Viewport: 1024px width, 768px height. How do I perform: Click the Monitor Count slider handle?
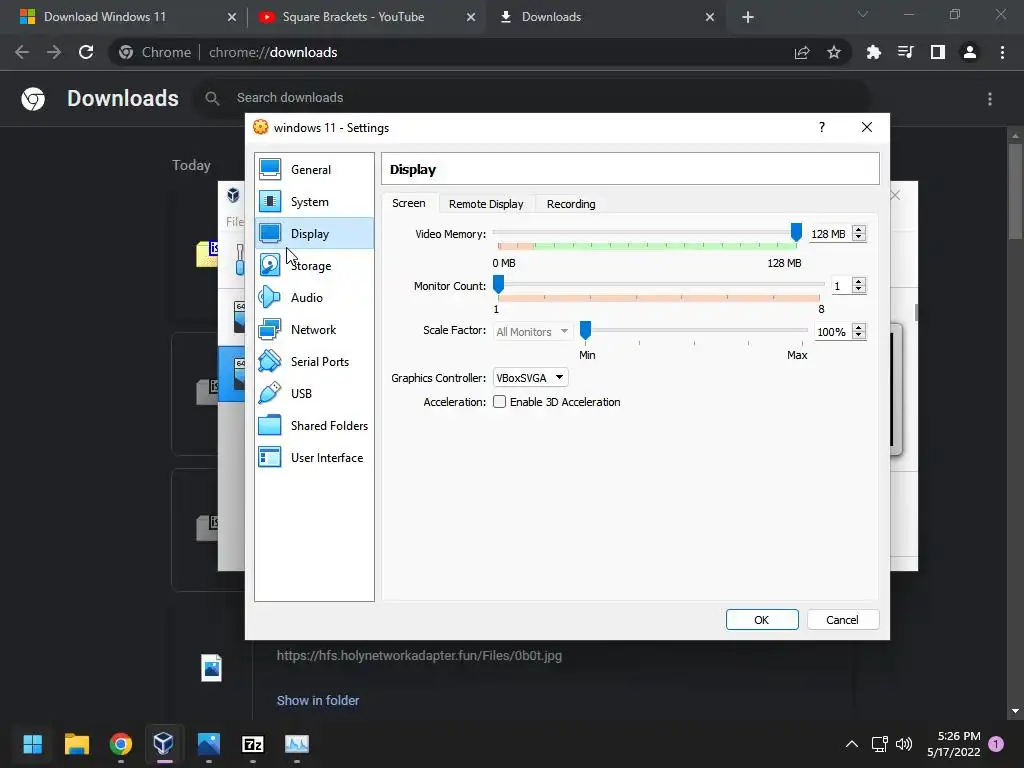(x=498, y=284)
